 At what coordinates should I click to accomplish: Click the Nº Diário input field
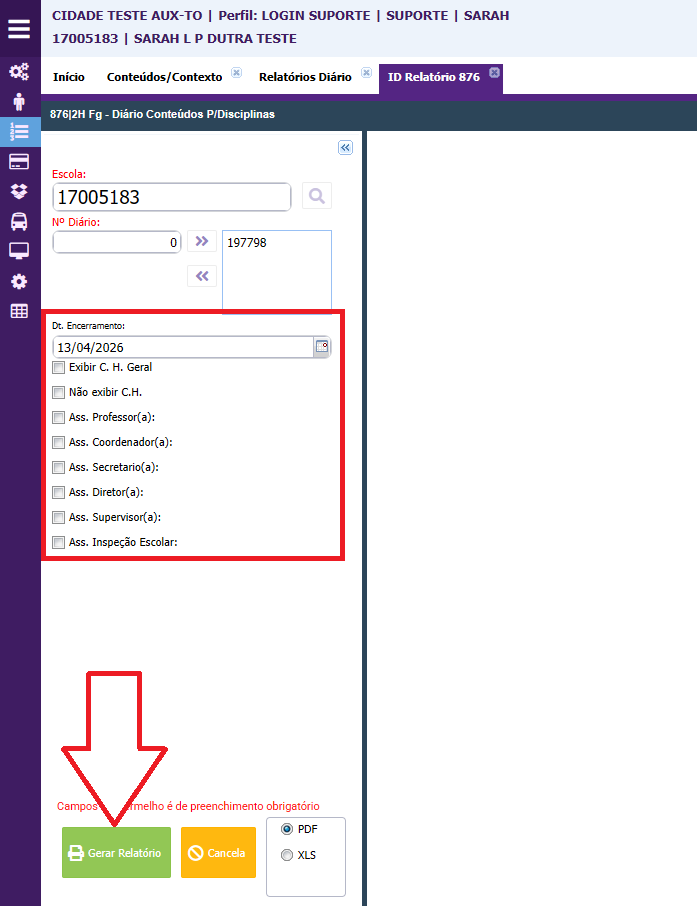pos(116,242)
